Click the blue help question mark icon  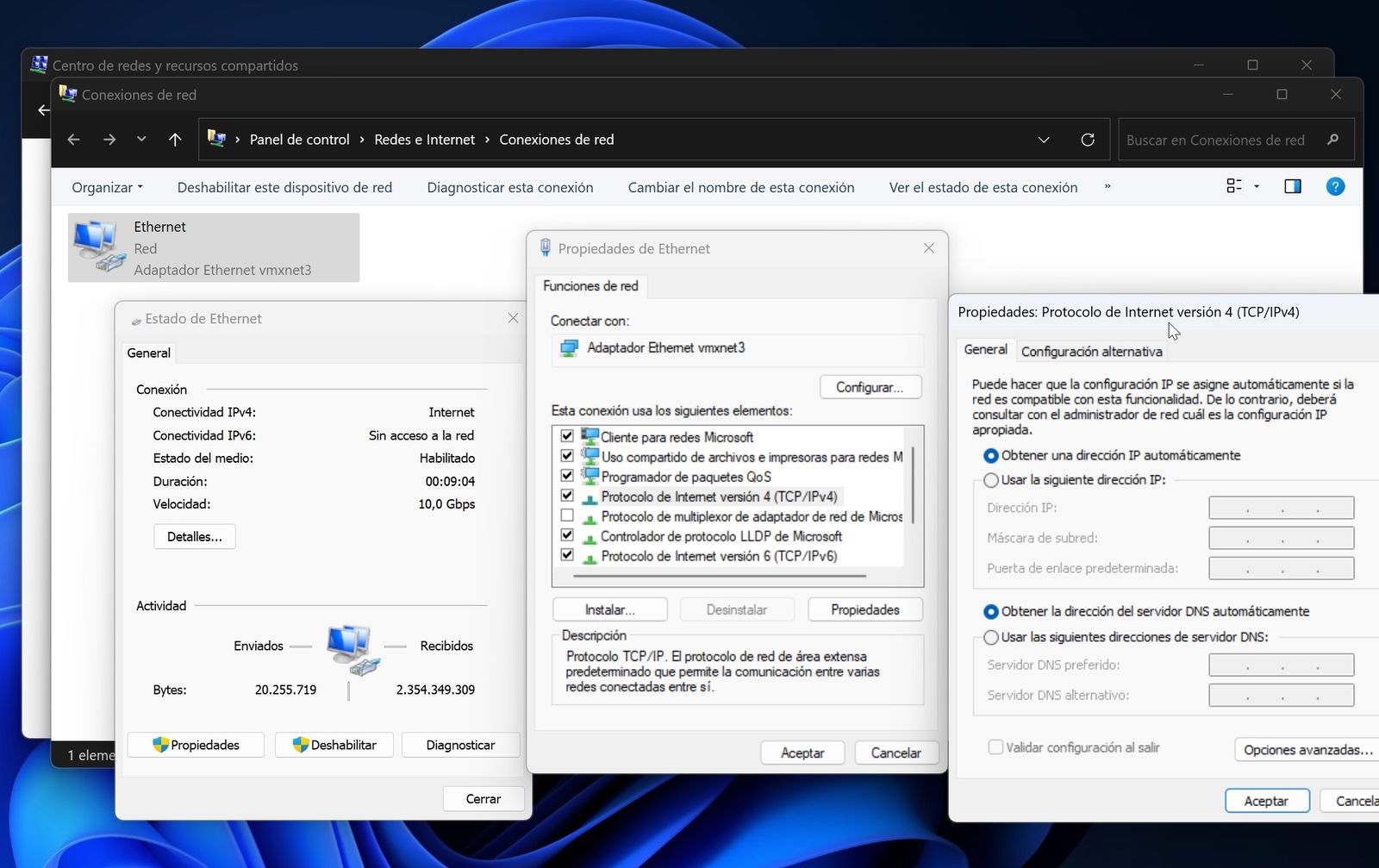pyautogui.click(x=1335, y=186)
